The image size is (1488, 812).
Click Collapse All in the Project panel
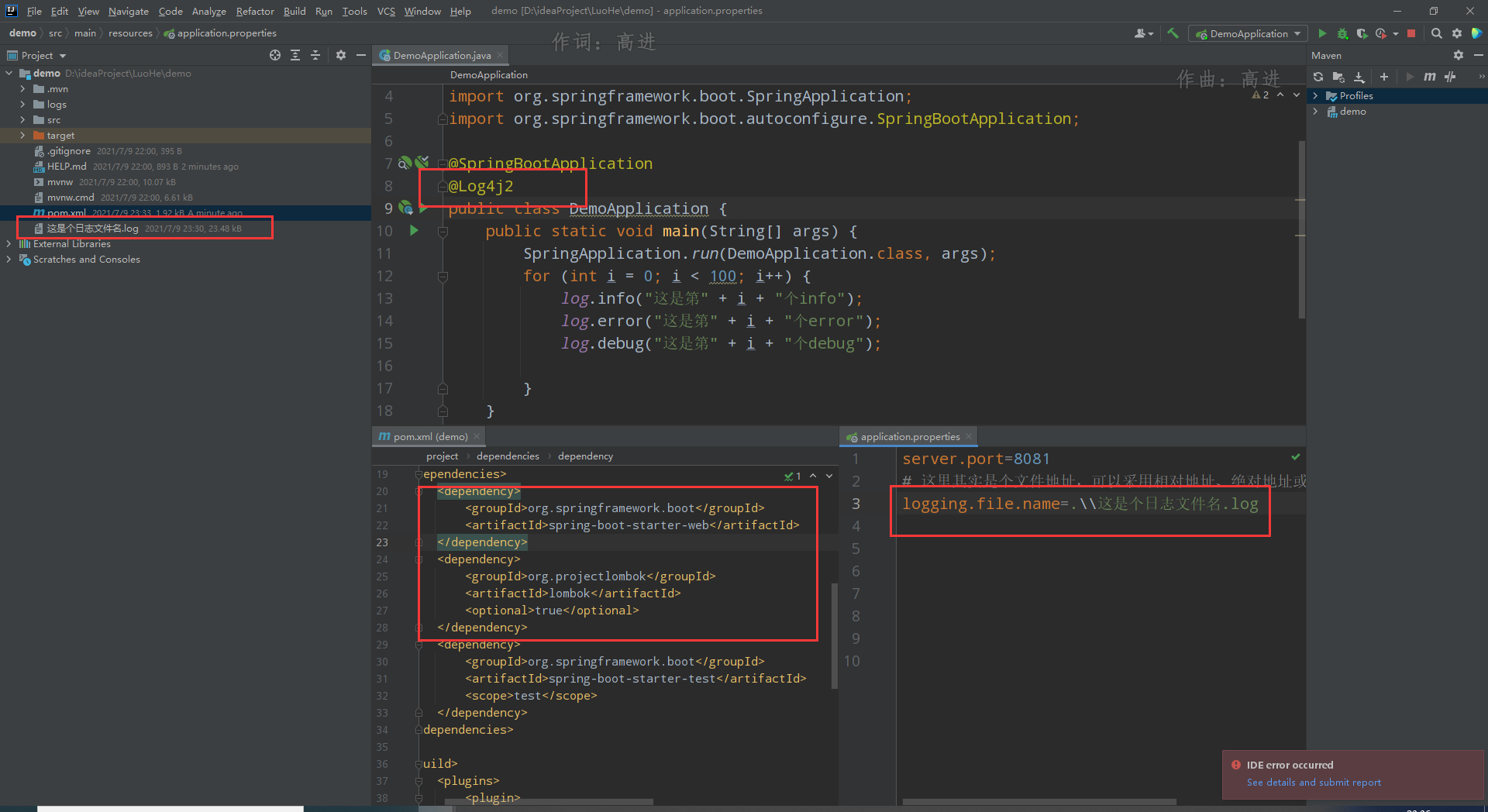click(315, 55)
